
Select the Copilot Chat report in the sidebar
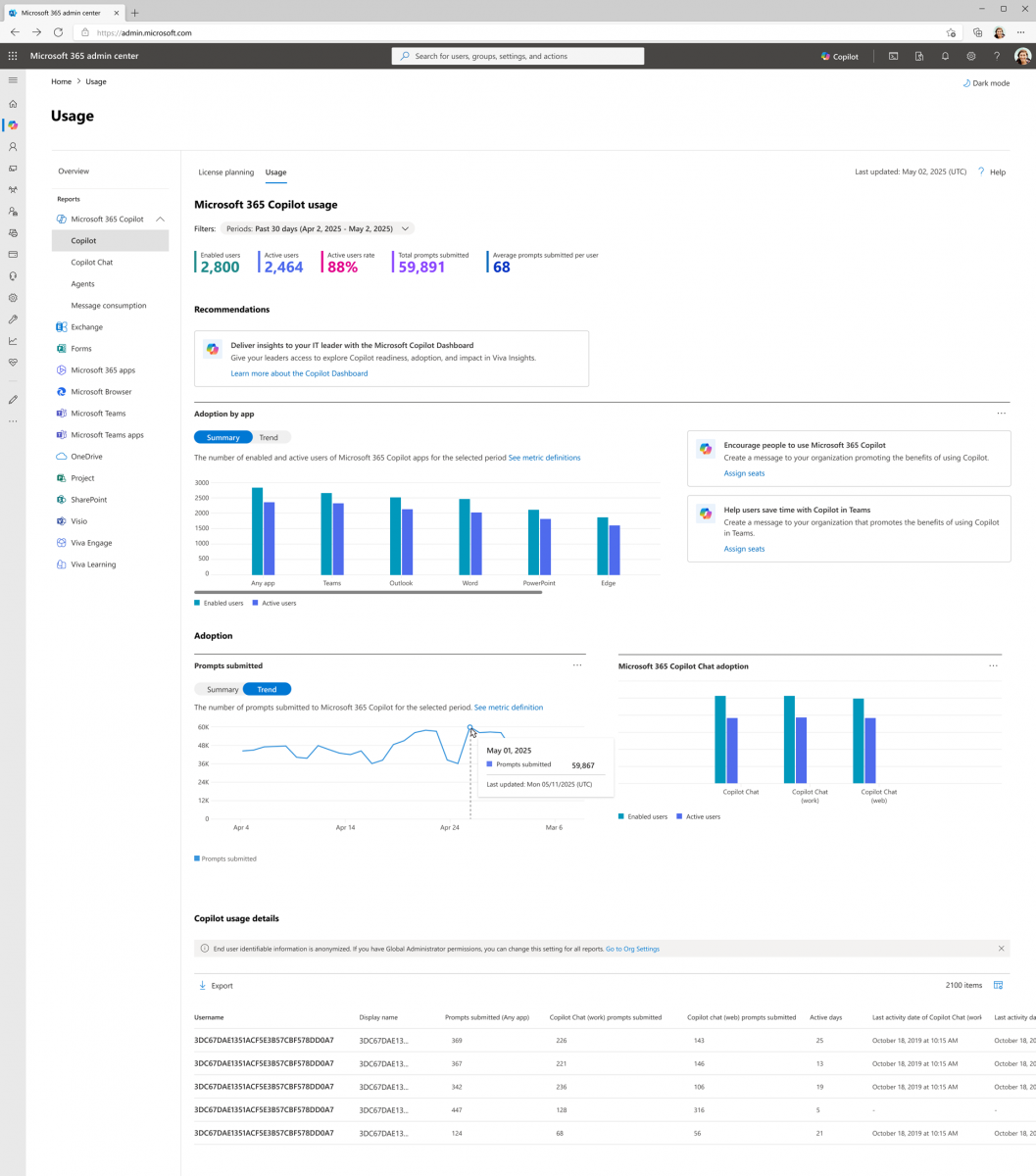91,262
